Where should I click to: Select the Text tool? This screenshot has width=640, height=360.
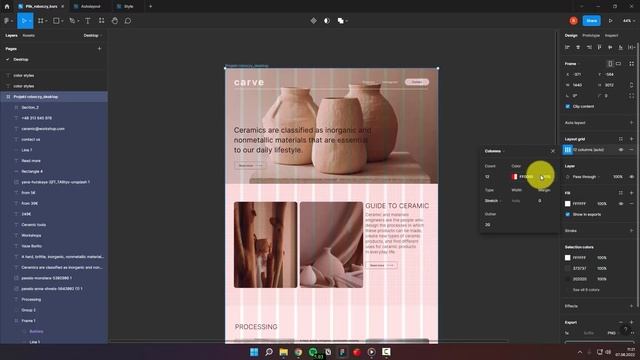coord(88,21)
